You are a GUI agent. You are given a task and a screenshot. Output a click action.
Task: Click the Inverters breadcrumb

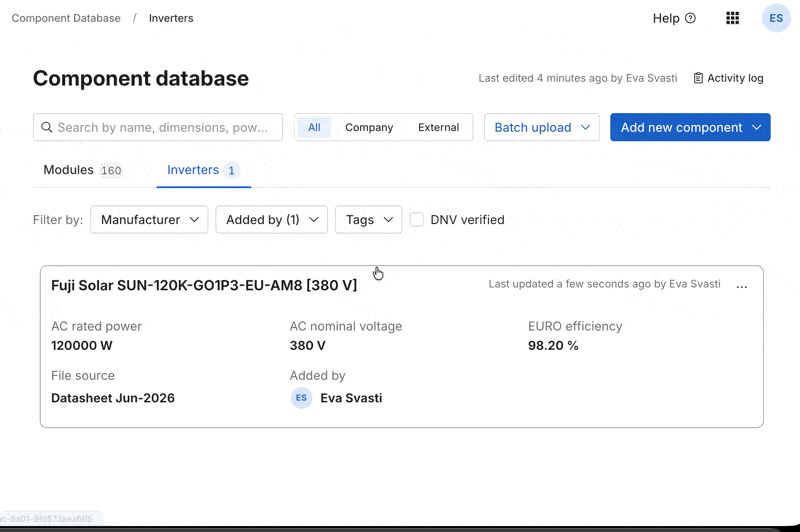click(x=171, y=18)
